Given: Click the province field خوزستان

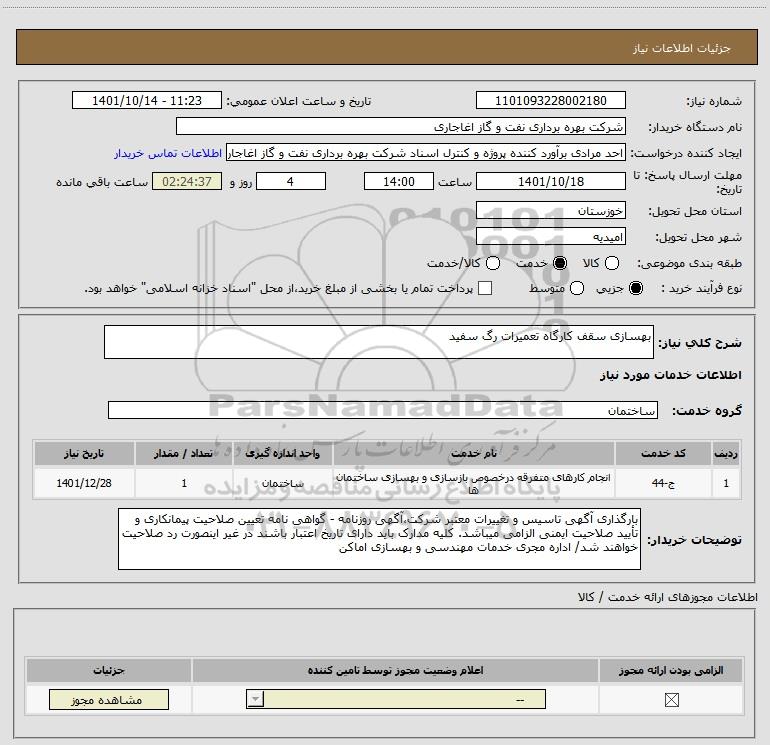Looking at the screenshot, I should coord(550,210).
